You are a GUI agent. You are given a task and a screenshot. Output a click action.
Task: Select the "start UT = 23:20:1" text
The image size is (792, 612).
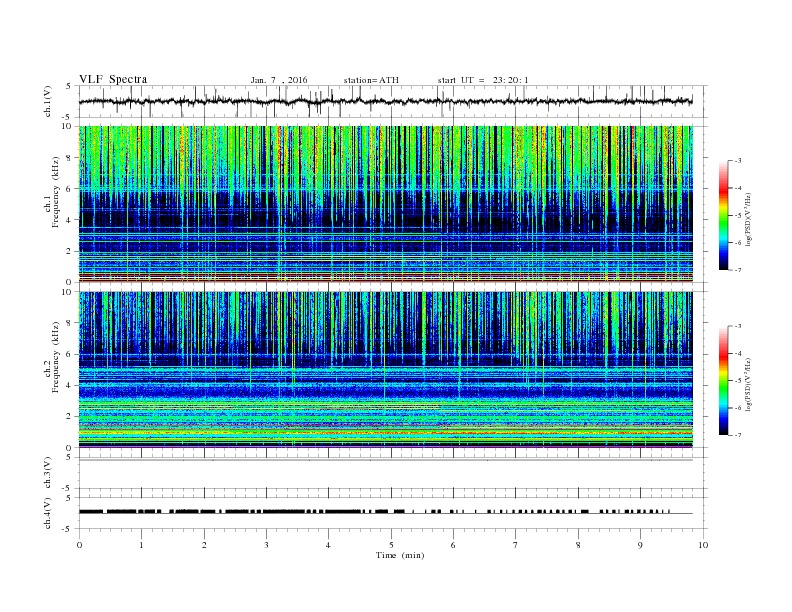483,80
